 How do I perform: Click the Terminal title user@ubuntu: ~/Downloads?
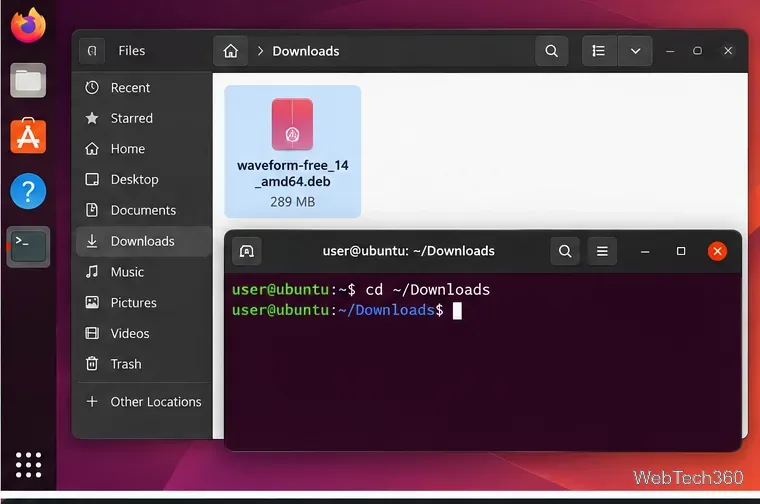click(409, 251)
